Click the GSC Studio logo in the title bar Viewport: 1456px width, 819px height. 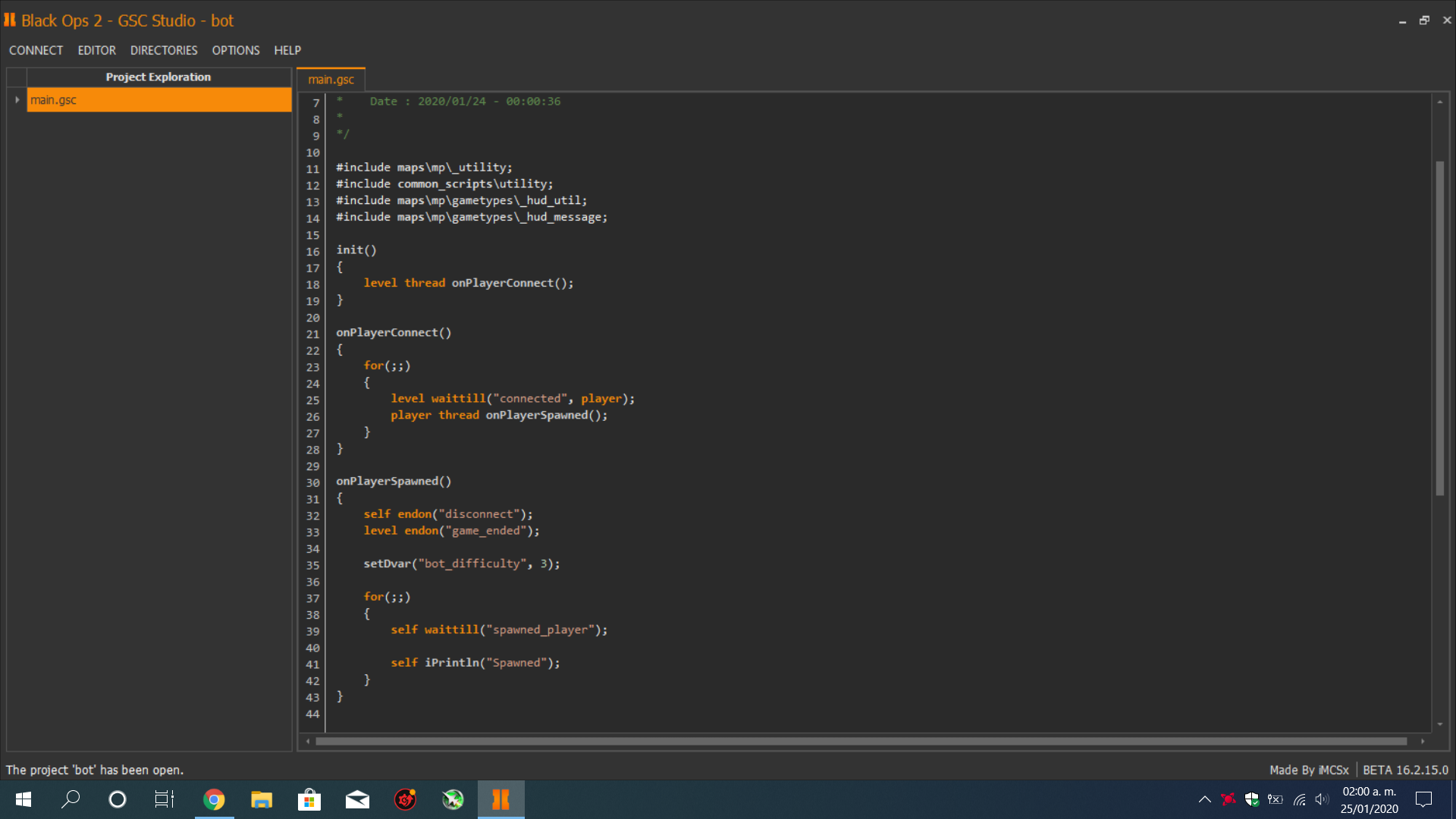coord(10,20)
